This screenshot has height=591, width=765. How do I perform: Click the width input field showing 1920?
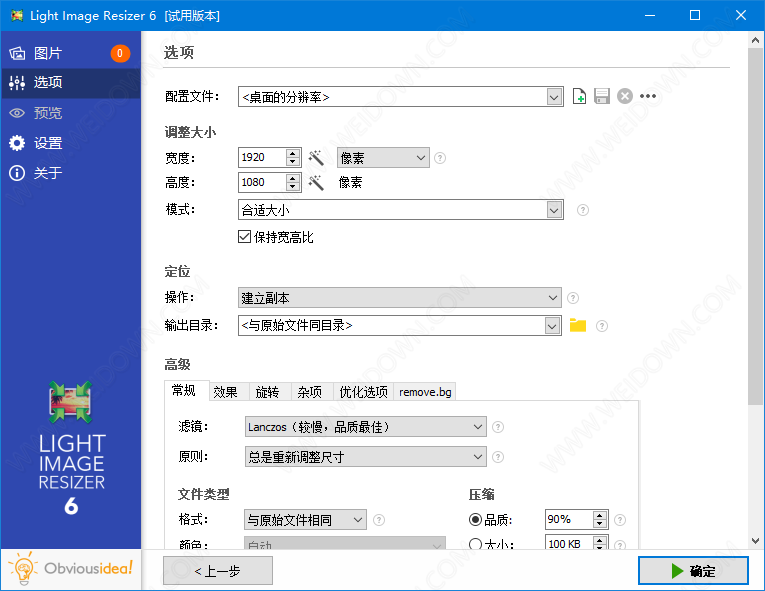[262, 157]
